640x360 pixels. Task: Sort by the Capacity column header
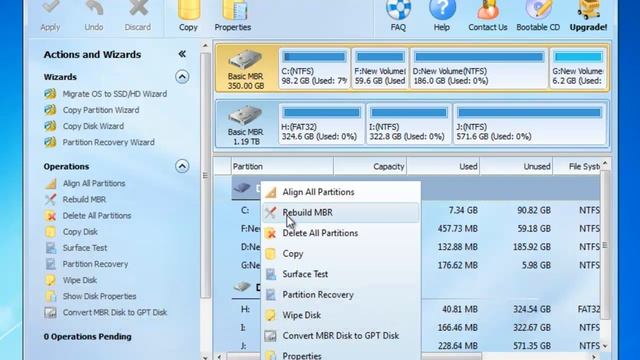[x=370, y=167]
